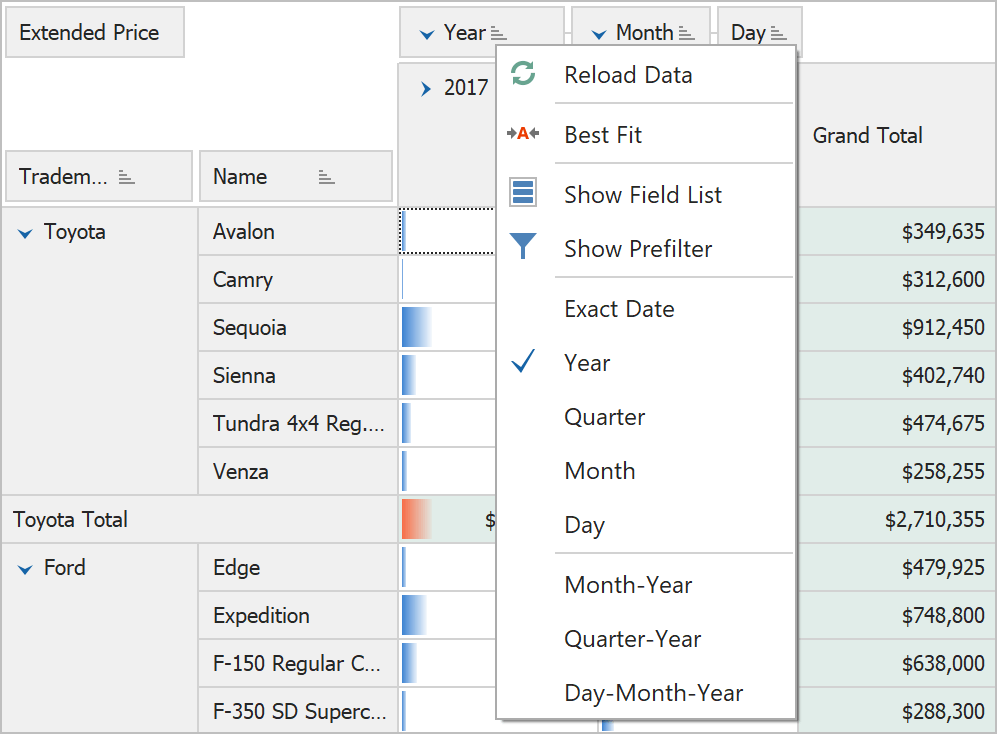The image size is (998, 734).
Task: Expand the 2017 year column
Action: coord(426,88)
